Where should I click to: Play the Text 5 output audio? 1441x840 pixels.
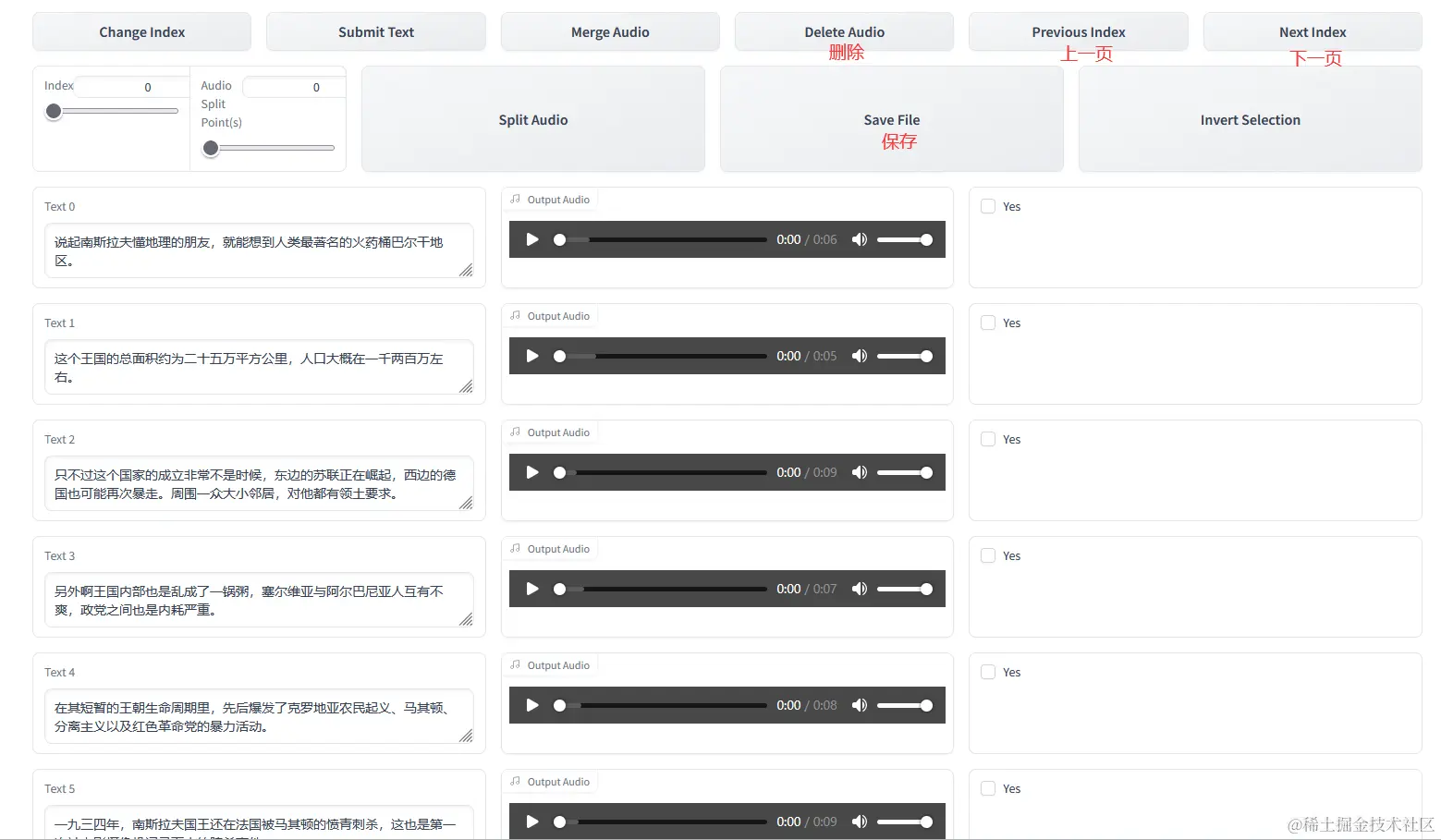(x=532, y=822)
